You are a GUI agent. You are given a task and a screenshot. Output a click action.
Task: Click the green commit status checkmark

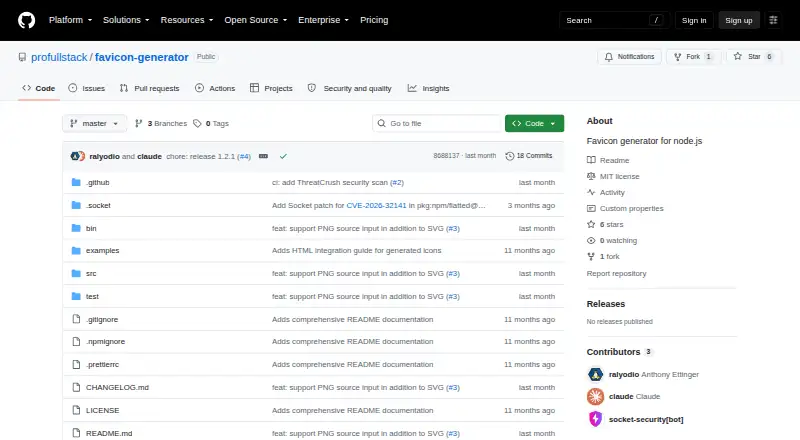pos(283,156)
